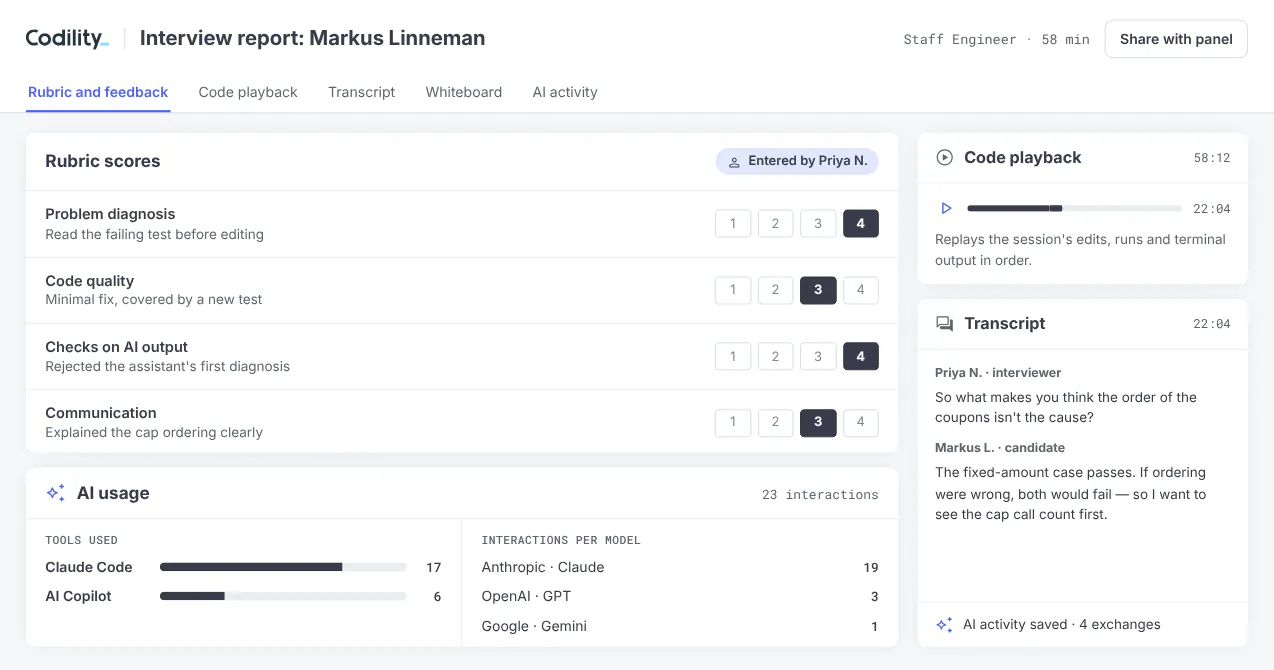This screenshot has width=1274, height=670.
Task: Click the OpenAI · GPT row
Action: [680, 596]
